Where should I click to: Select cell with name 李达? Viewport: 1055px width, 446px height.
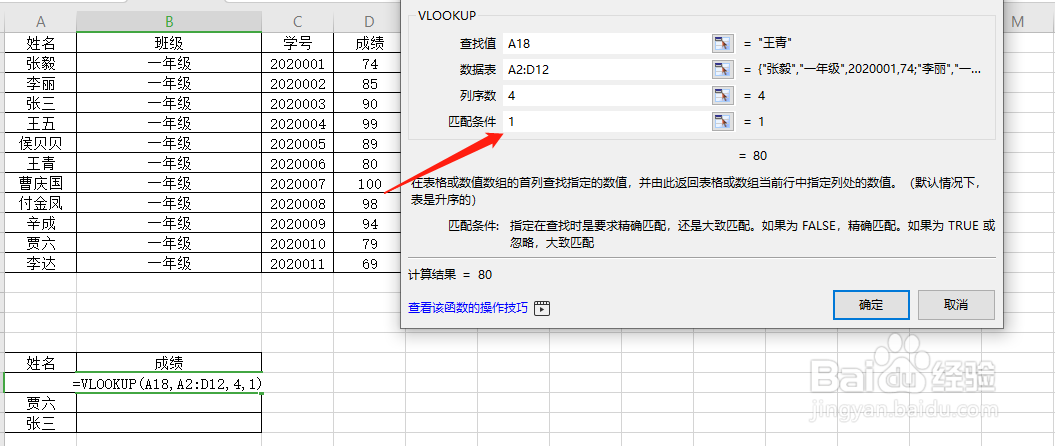40,263
